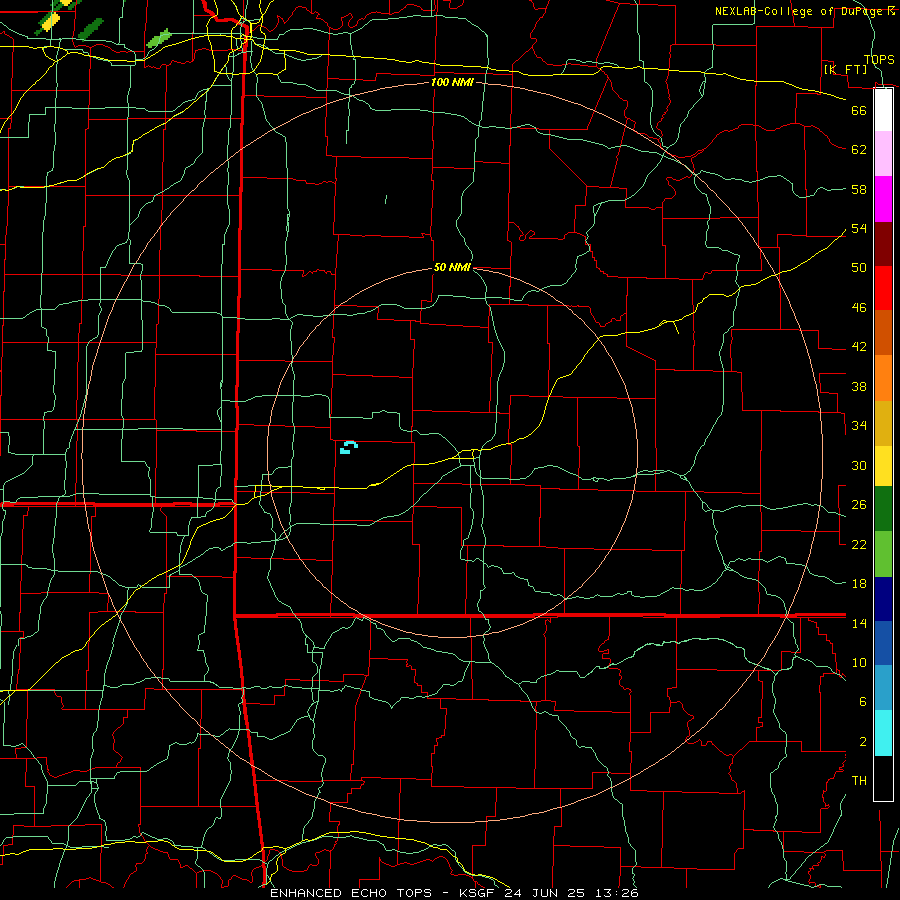This screenshot has width=900, height=900.
Task: Click the cyan echo near map center
Action: pos(348,448)
